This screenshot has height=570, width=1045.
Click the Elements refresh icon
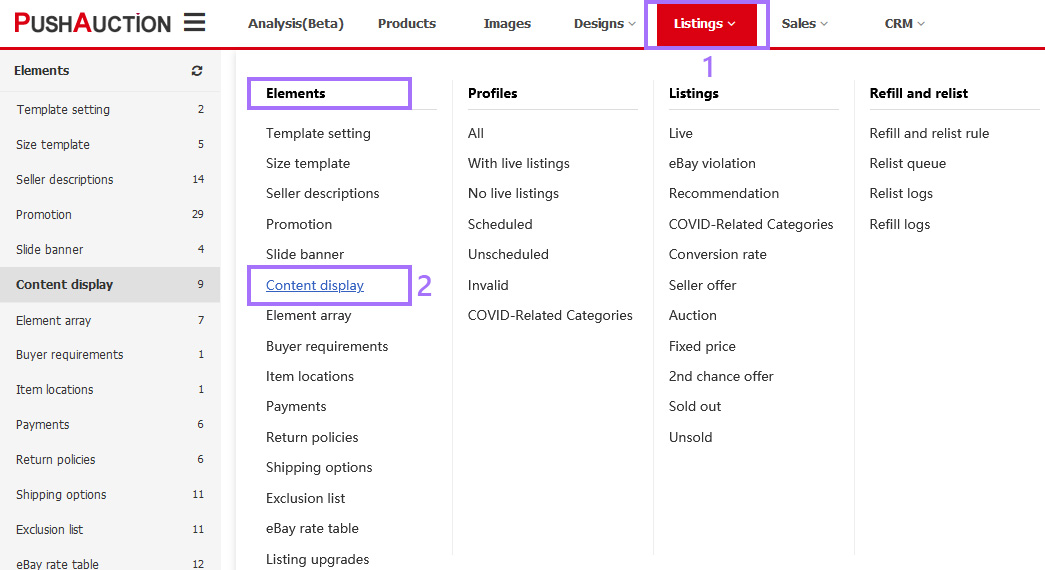pyautogui.click(x=197, y=71)
